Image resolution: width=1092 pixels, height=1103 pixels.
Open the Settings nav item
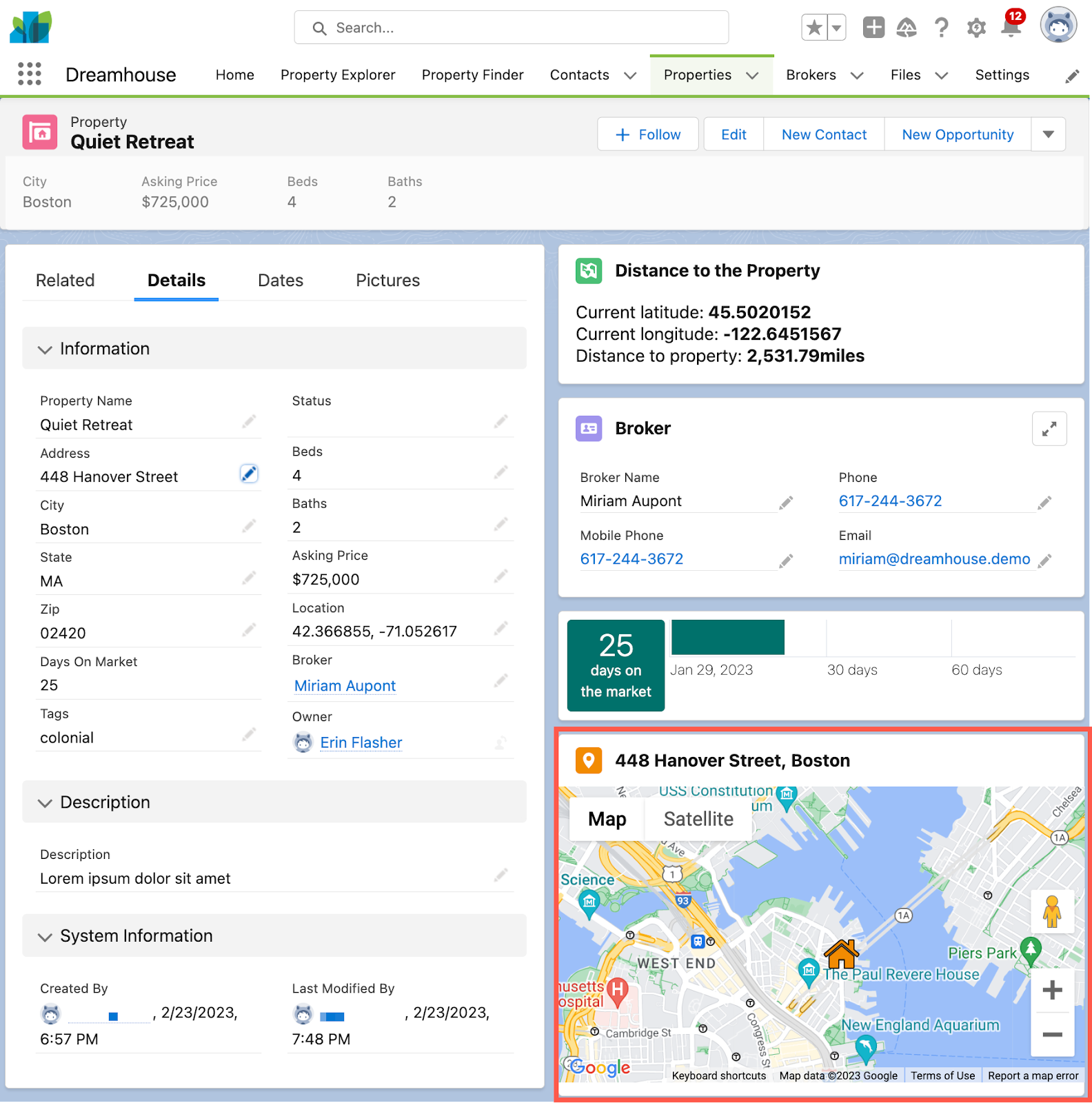pyautogui.click(x=1002, y=74)
